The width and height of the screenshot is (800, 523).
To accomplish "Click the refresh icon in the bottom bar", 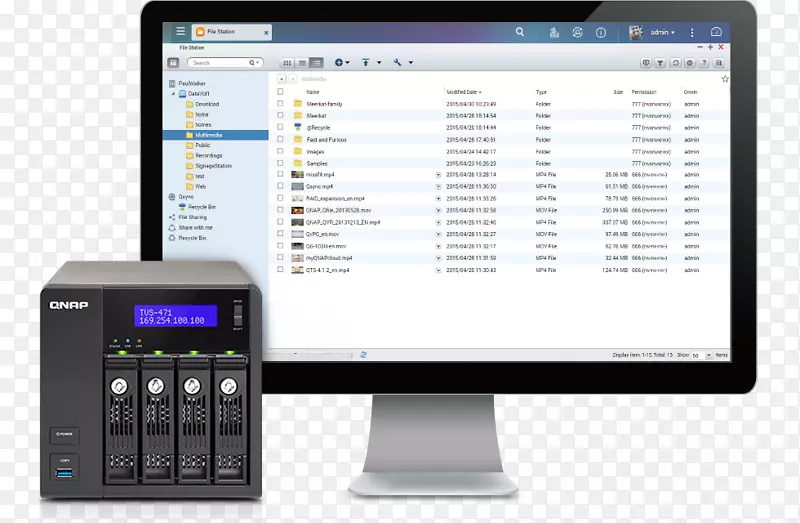I will [x=363, y=355].
